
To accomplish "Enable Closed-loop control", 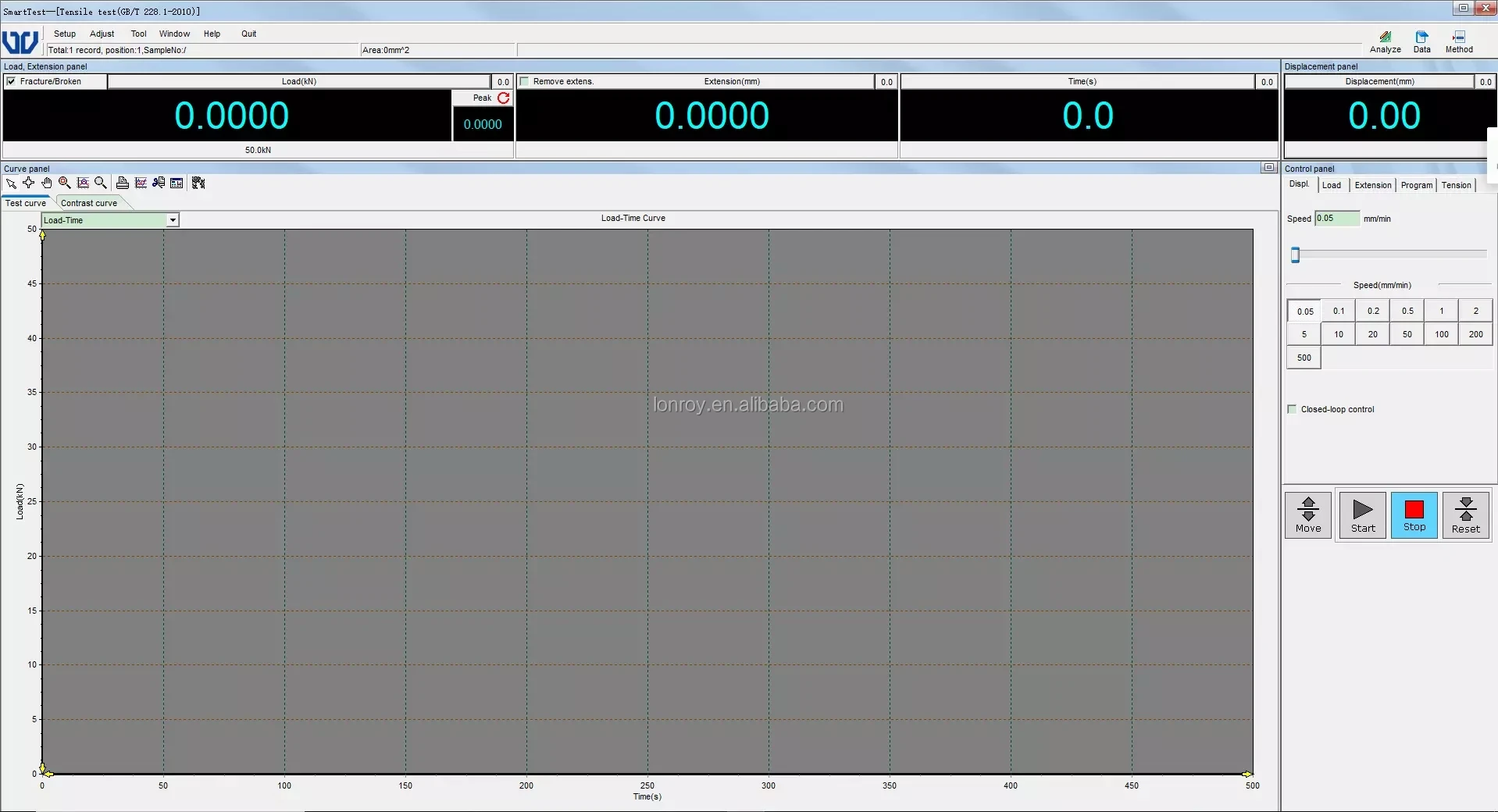I will click(1292, 409).
